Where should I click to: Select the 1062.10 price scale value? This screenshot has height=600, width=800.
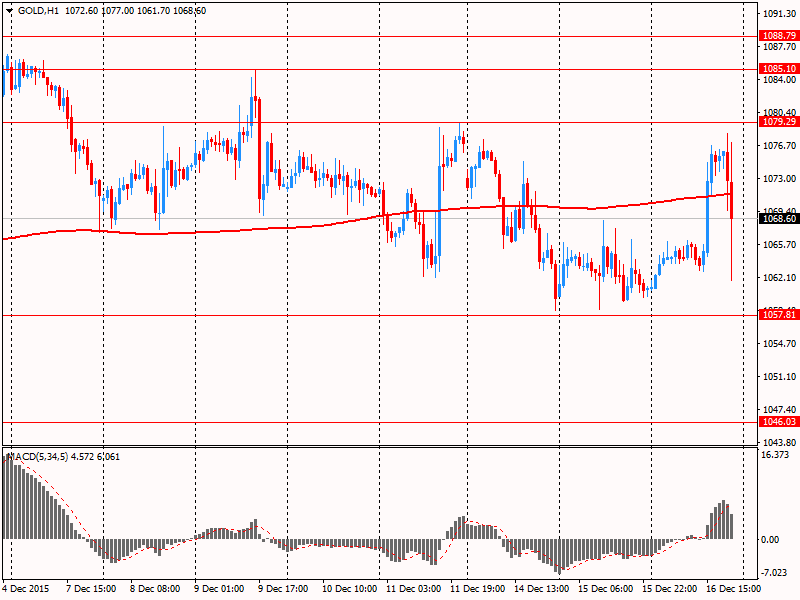(779, 278)
